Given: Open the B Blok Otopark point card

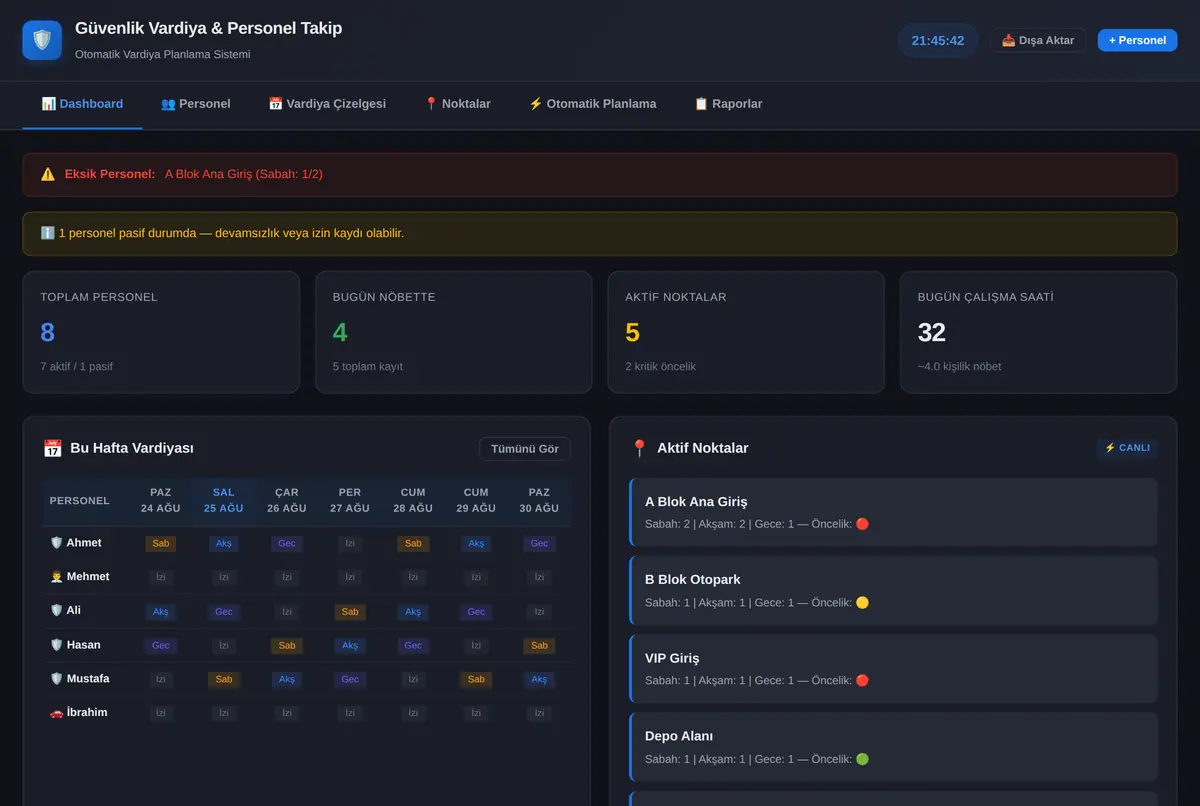Looking at the screenshot, I should pyautogui.click(x=893, y=590).
